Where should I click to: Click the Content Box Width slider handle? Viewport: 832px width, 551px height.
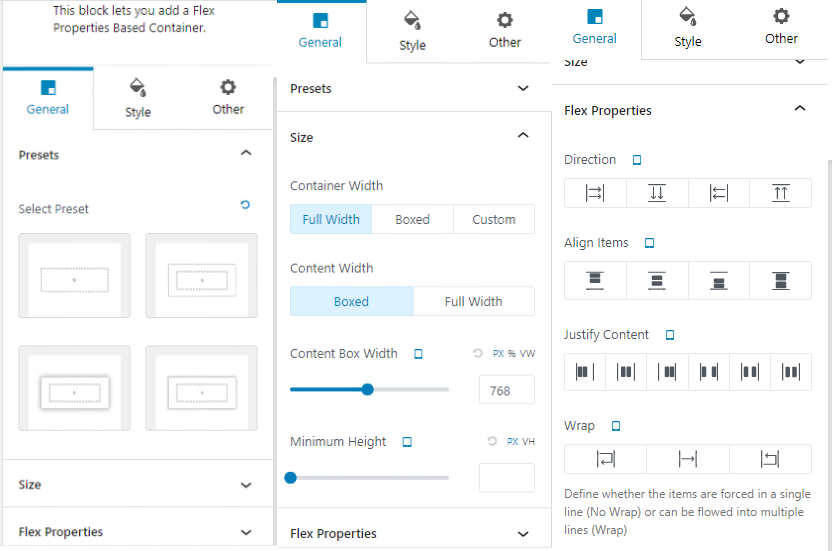pos(367,390)
